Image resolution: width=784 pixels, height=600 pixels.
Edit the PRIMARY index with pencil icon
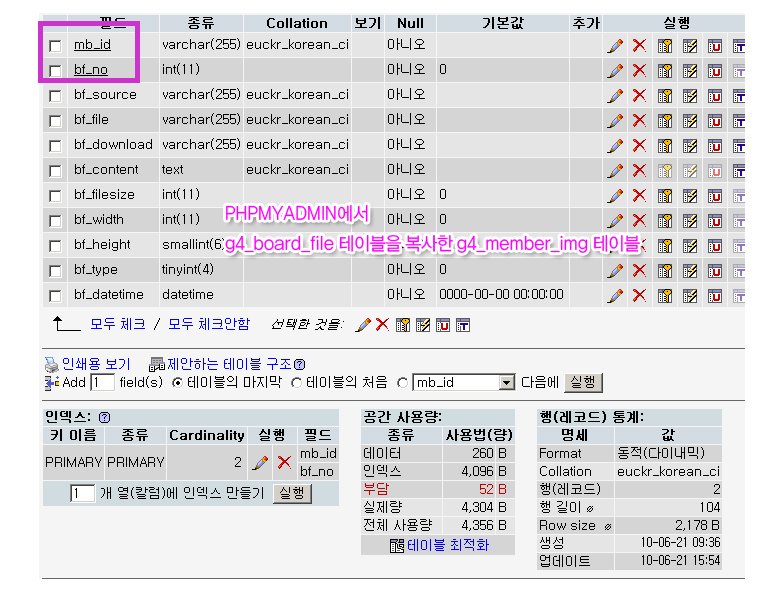260,462
